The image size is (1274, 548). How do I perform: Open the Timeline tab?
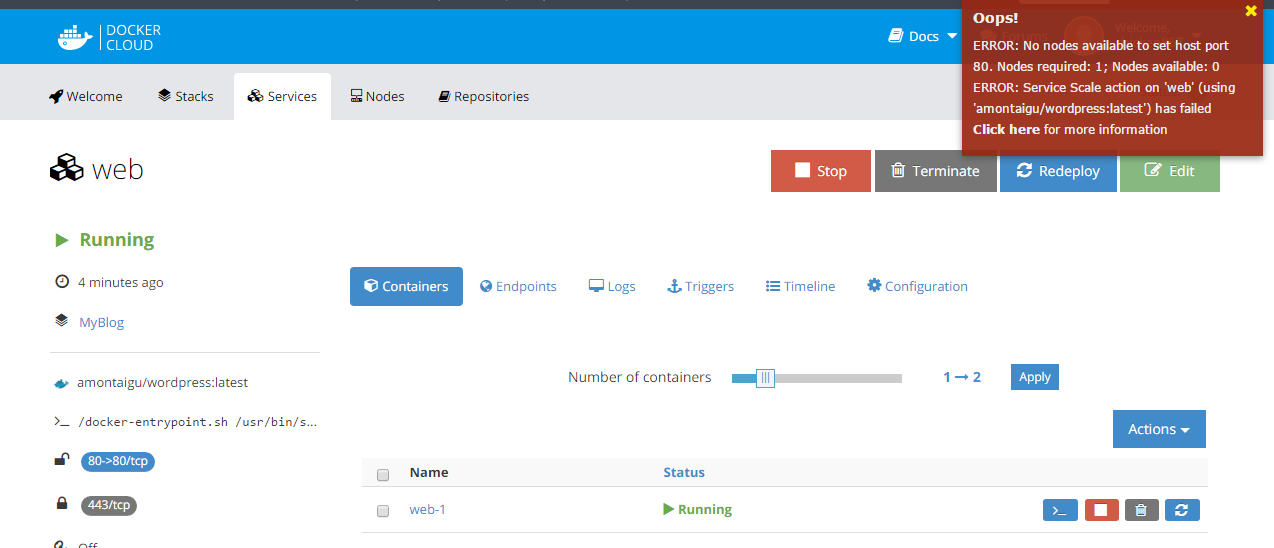coord(800,286)
